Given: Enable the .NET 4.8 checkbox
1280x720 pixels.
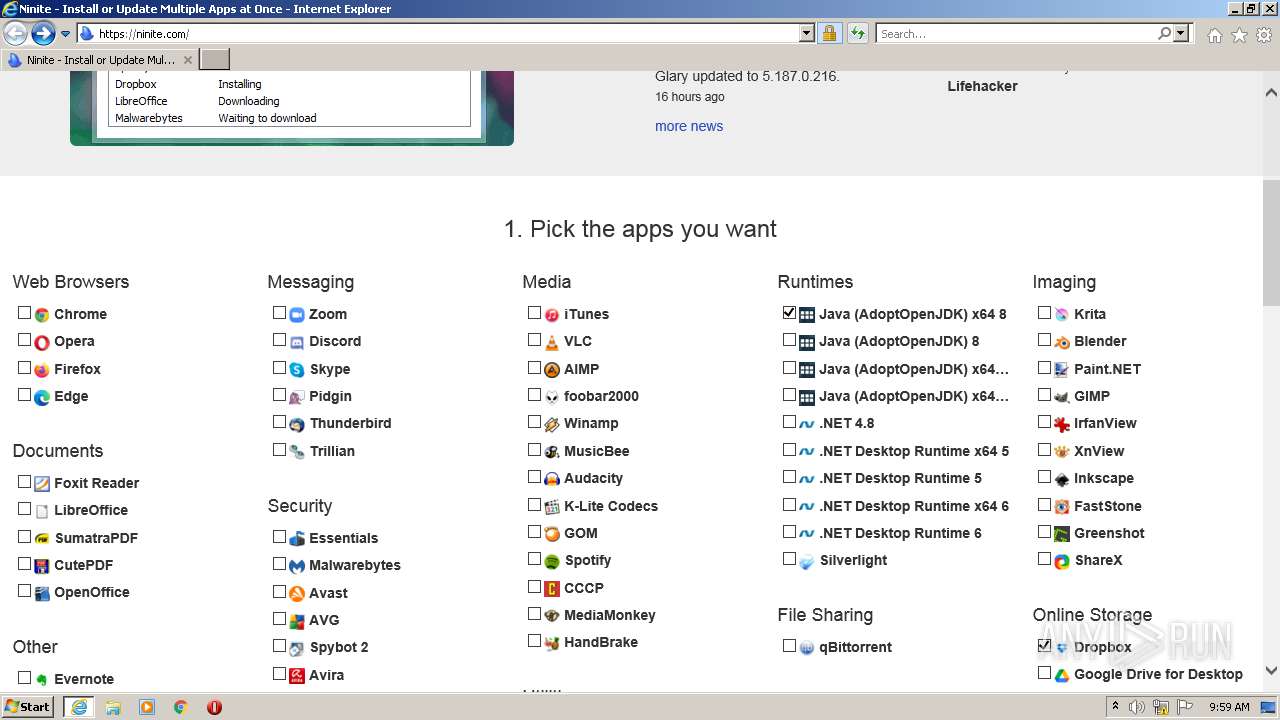Looking at the screenshot, I should pos(789,422).
